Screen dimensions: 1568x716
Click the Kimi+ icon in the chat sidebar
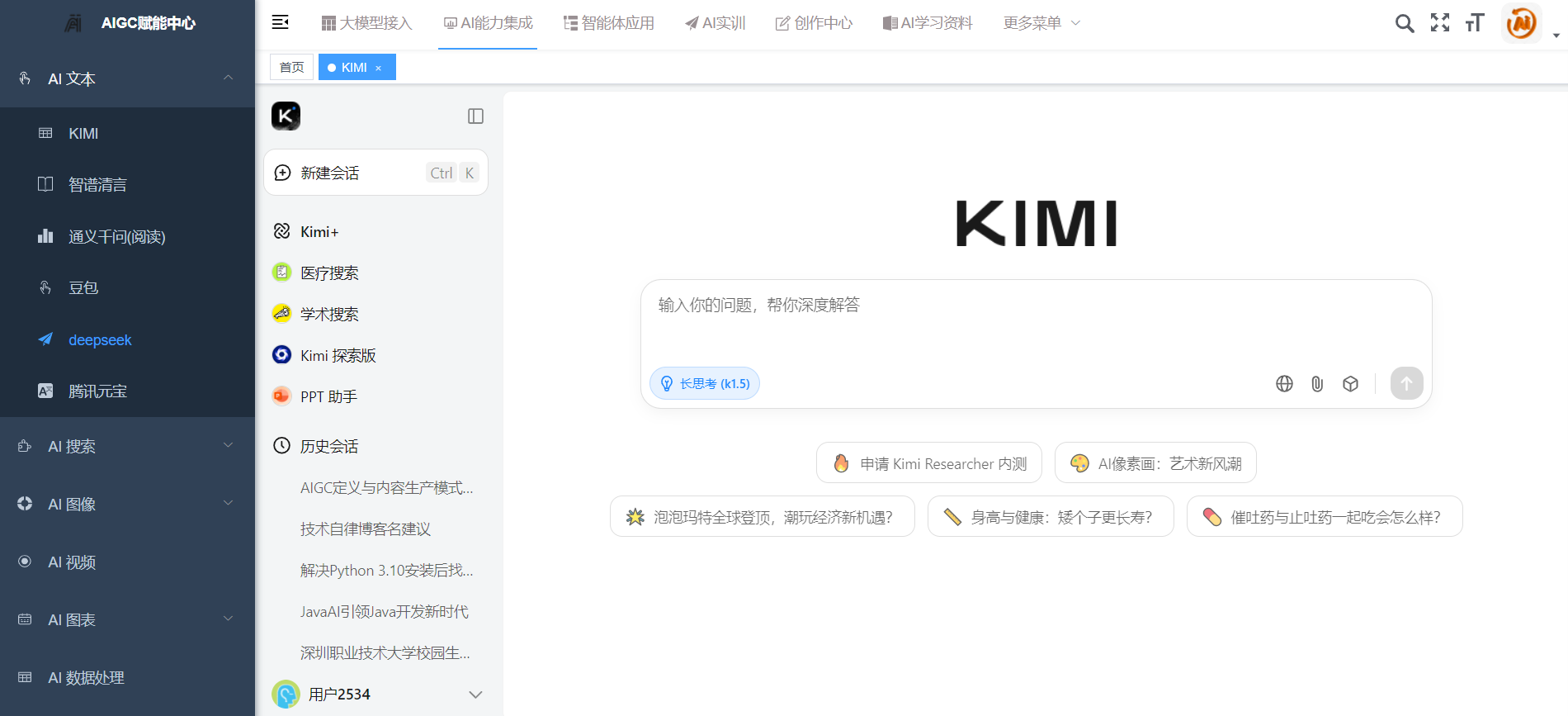click(281, 231)
